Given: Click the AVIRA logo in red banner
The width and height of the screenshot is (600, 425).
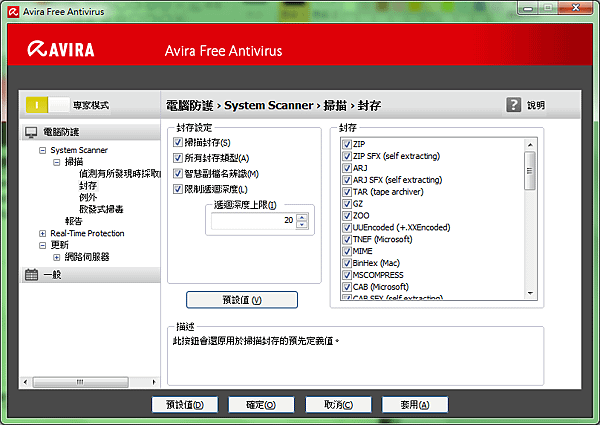Looking at the screenshot, I should 61,49.
